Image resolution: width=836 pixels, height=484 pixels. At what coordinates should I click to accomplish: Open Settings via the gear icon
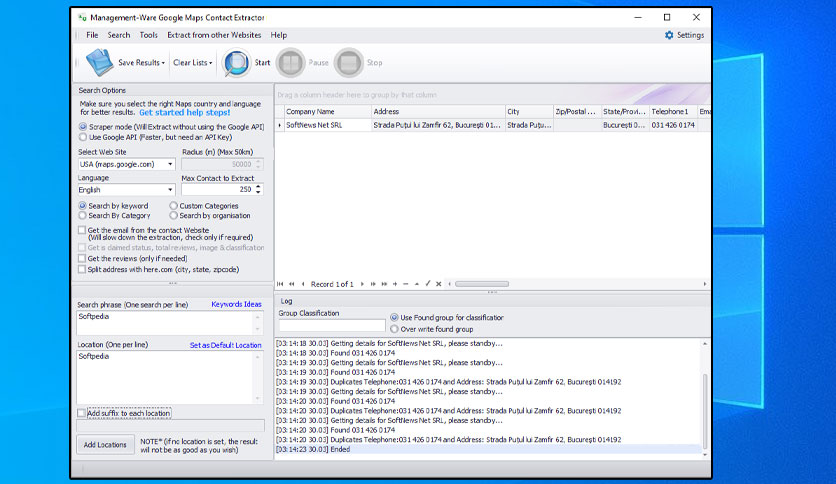[x=669, y=35]
